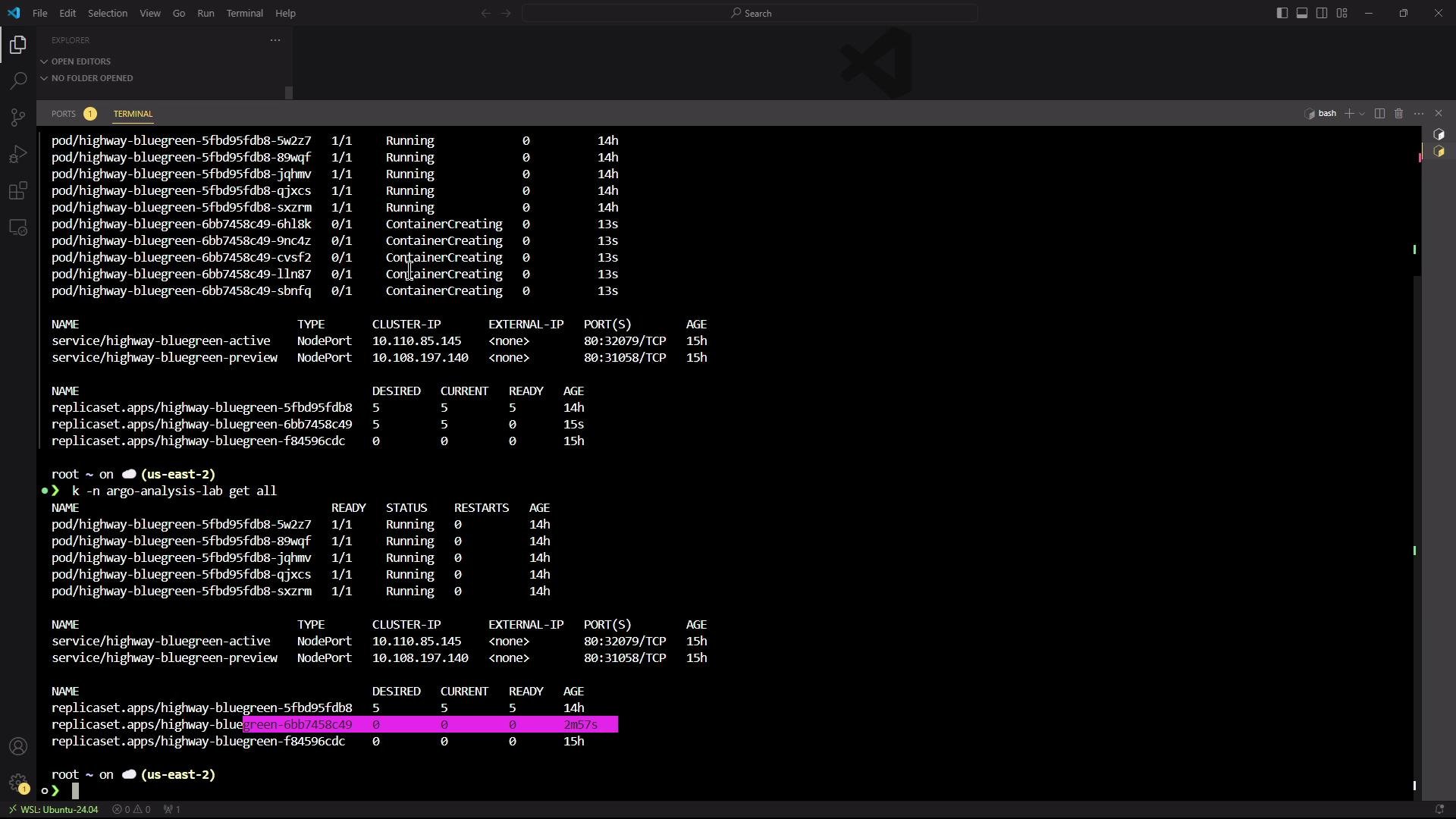Switch to the PORTS tab
This screenshot has height=819, width=1456.
(64, 114)
